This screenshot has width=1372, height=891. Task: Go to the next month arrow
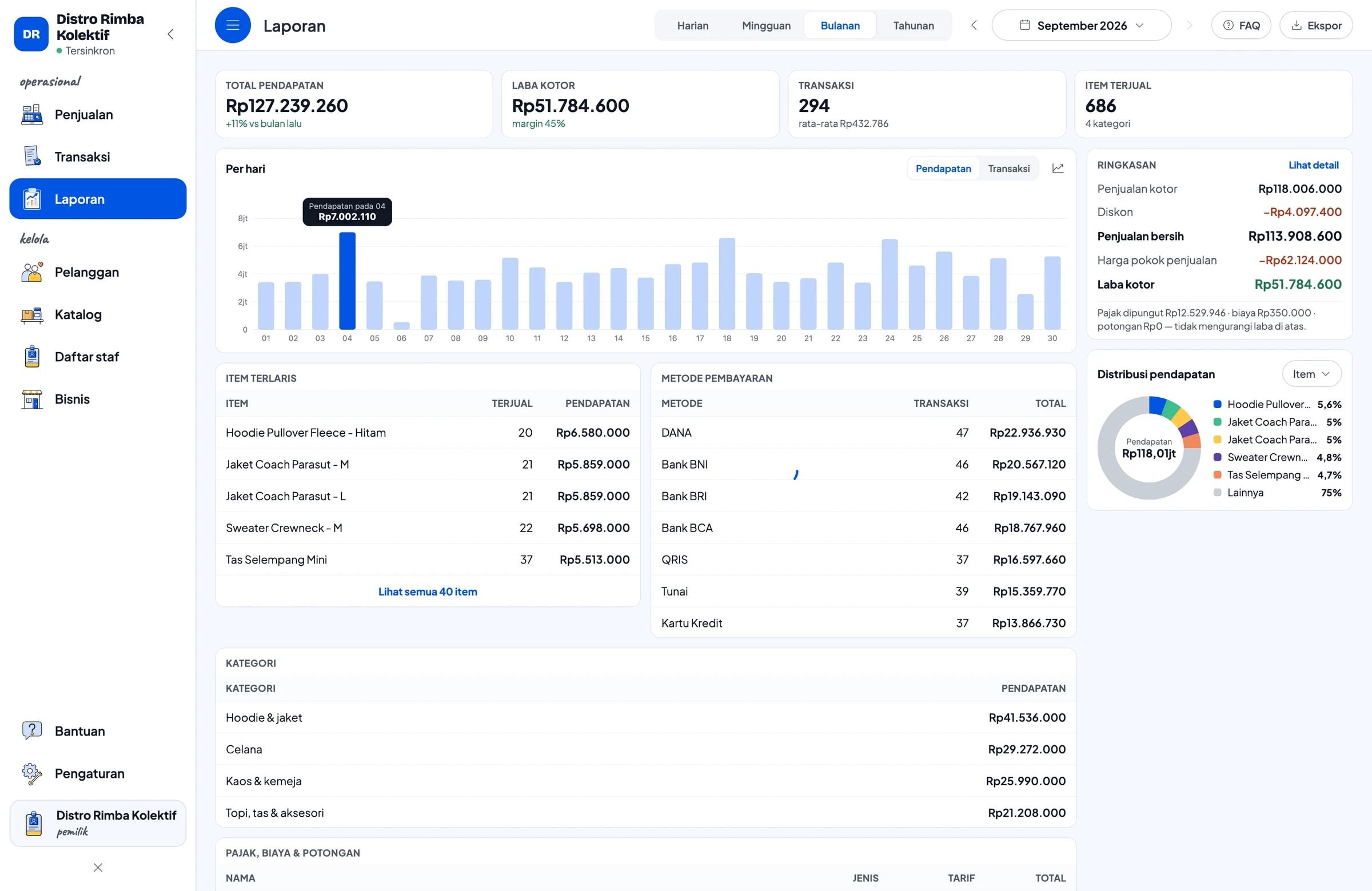pyautogui.click(x=1188, y=25)
